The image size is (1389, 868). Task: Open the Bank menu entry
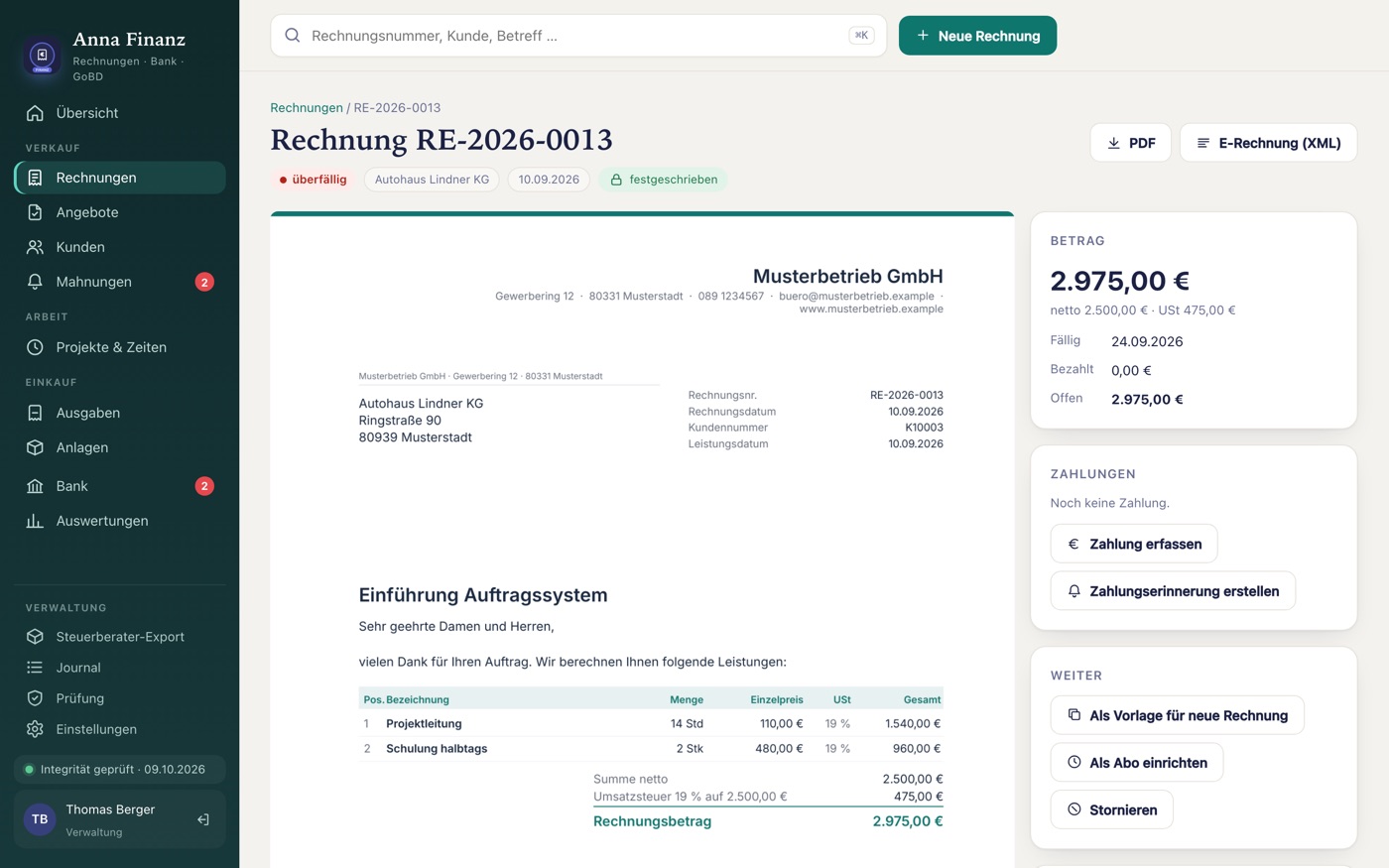120,486
